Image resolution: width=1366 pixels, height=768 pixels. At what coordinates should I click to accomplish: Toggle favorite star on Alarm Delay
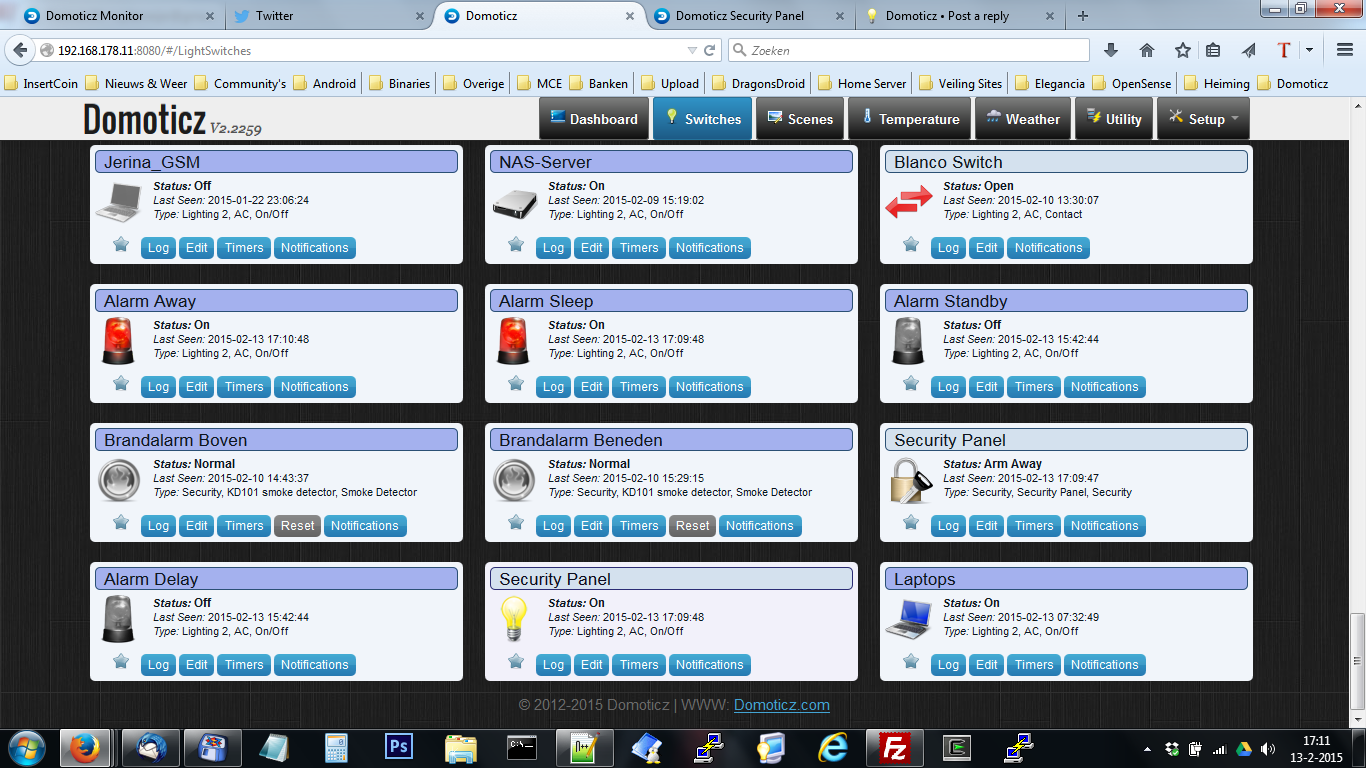pos(121,661)
